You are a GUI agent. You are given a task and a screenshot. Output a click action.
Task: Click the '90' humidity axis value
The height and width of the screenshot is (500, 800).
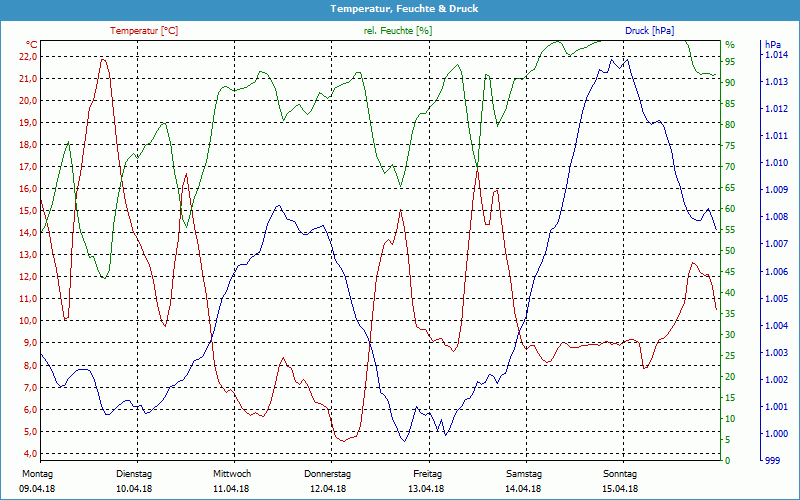click(x=730, y=83)
